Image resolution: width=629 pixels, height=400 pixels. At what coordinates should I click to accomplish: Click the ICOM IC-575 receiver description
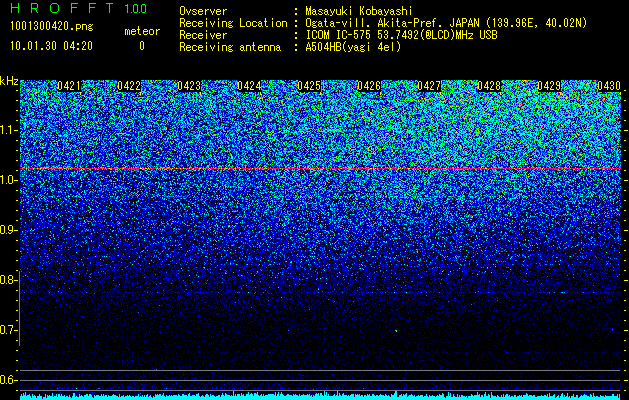pos(401,35)
